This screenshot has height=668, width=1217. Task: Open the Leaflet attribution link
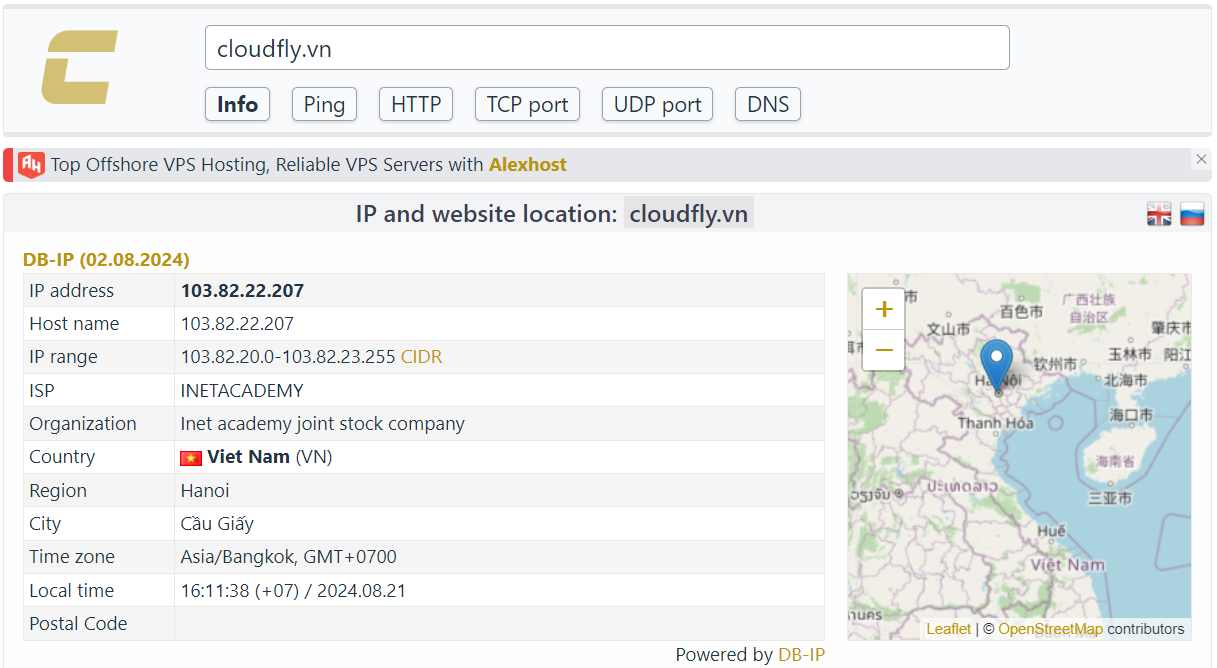tap(948, 629)
